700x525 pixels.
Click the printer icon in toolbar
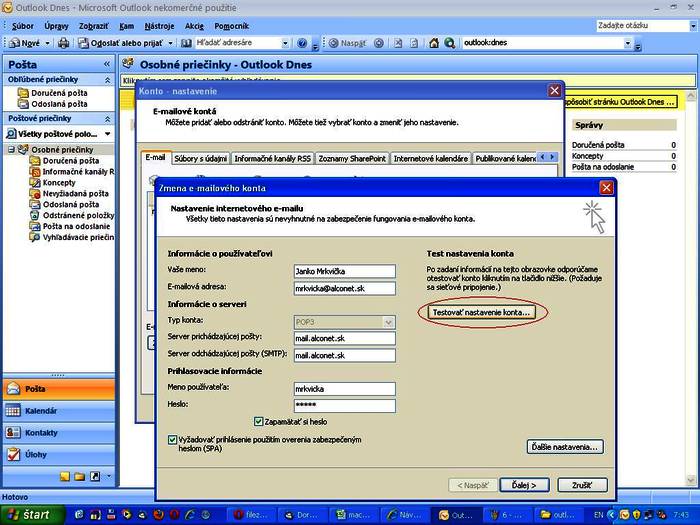pos(64,43)
